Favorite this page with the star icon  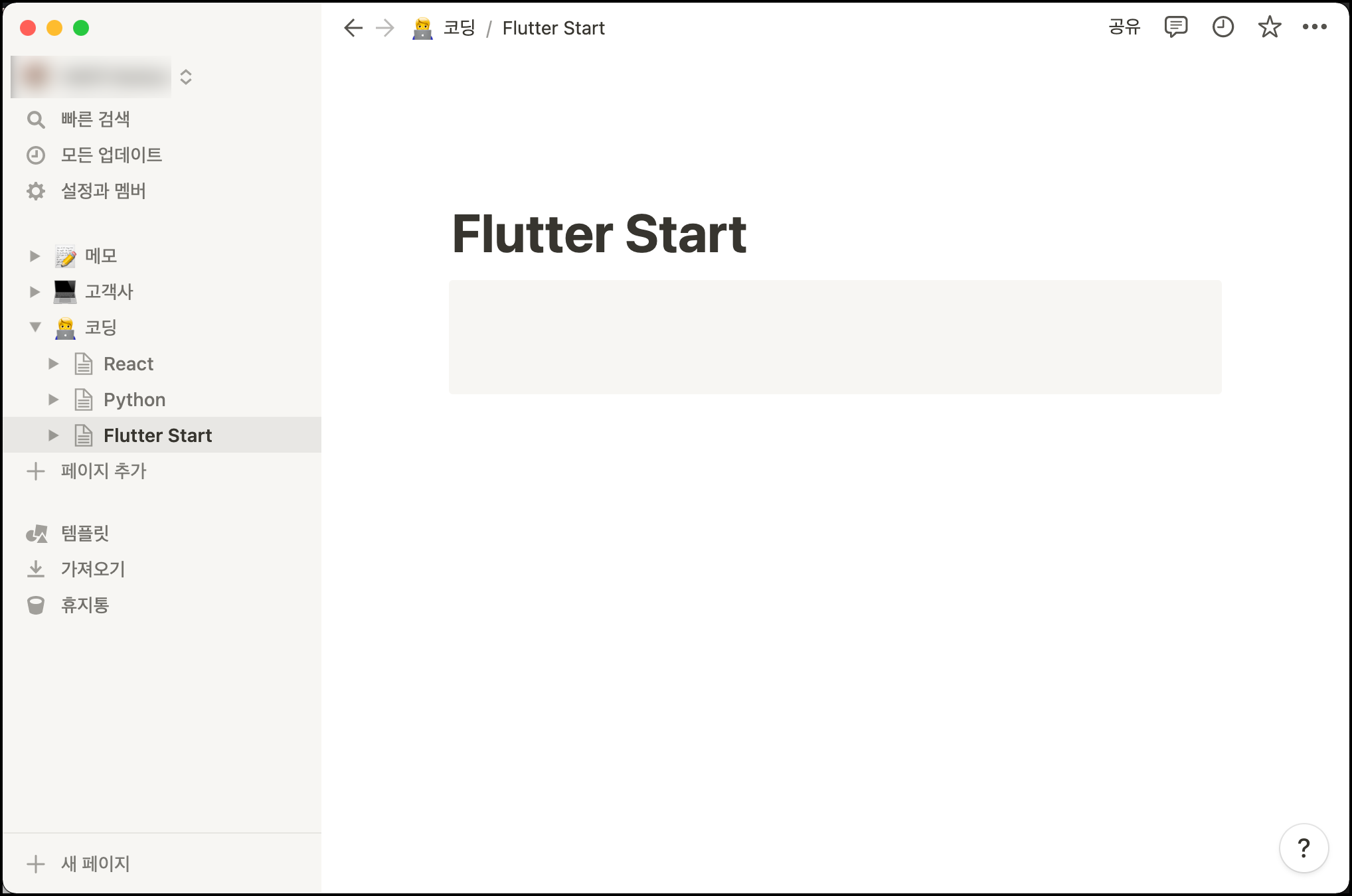[1269, 27]
